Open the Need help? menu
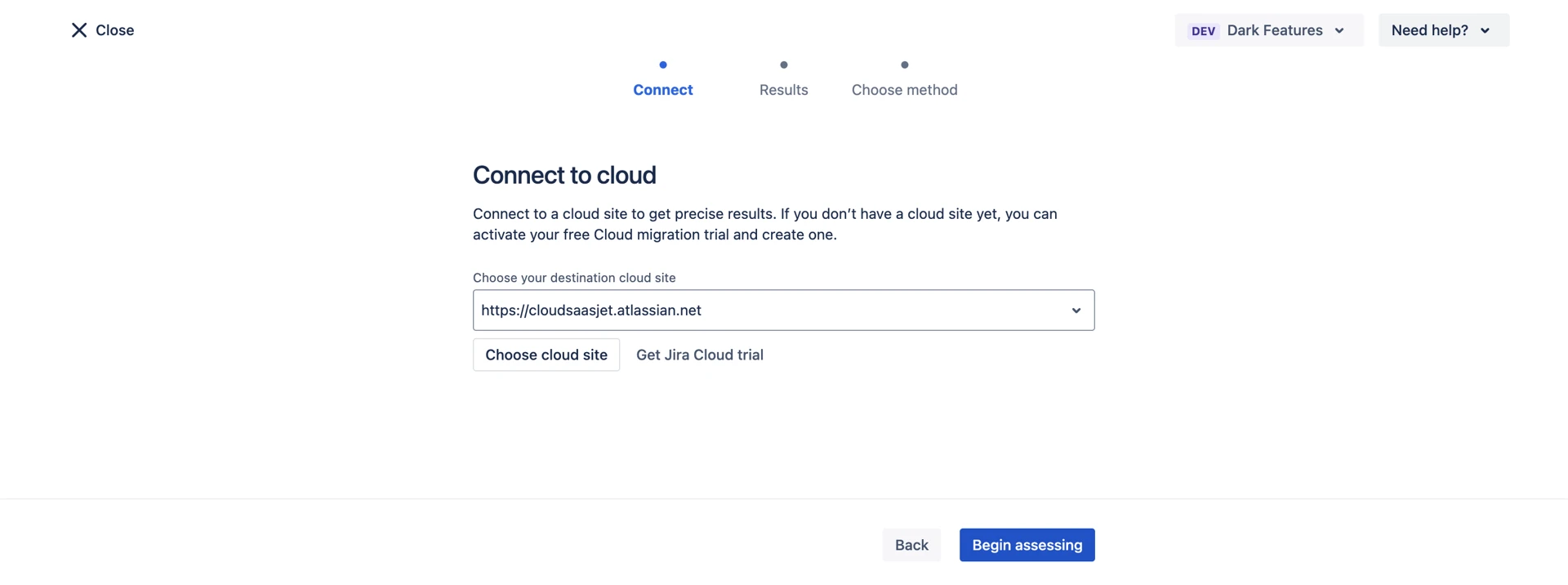The height and width of the screenshot is (585, 1568). point(1429,30)
